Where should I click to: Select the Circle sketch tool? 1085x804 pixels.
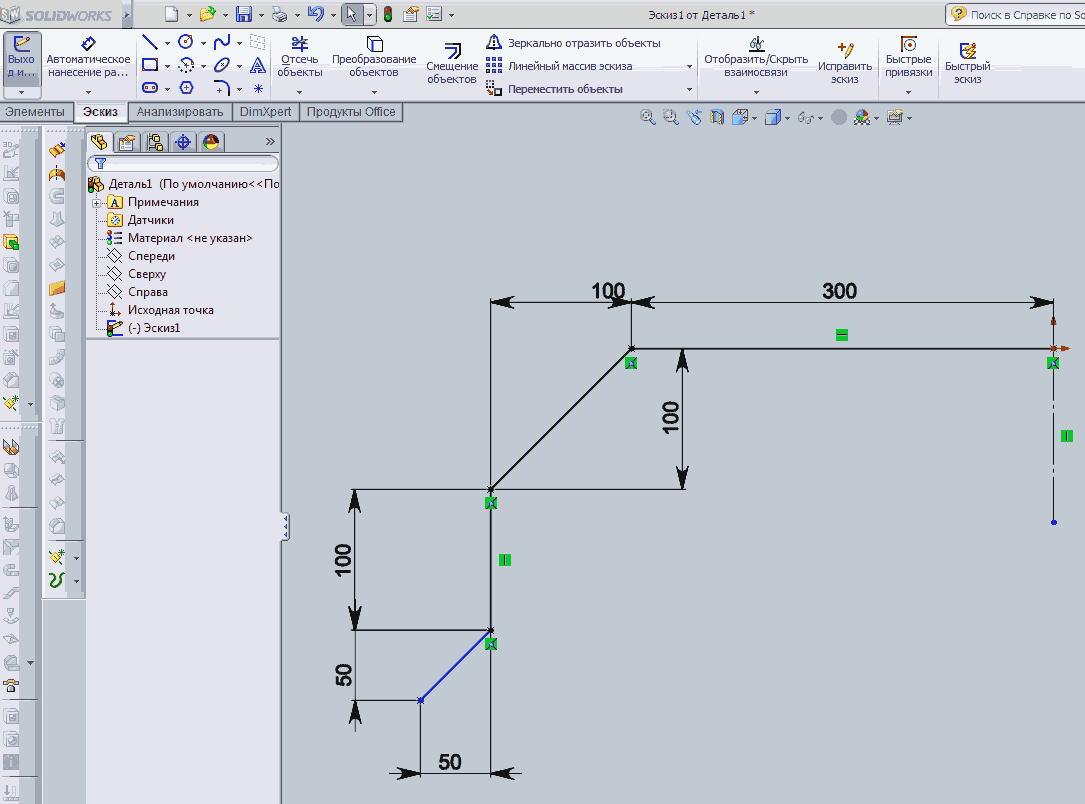(186, 42)
